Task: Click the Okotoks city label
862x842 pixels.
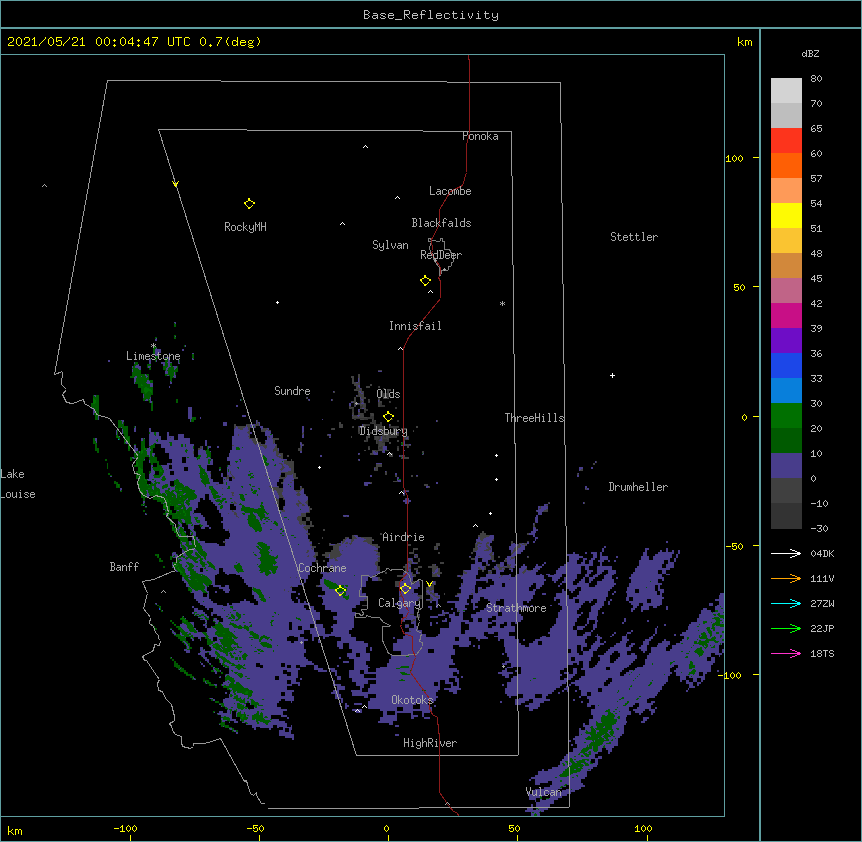Action: [x=412, y=700]
